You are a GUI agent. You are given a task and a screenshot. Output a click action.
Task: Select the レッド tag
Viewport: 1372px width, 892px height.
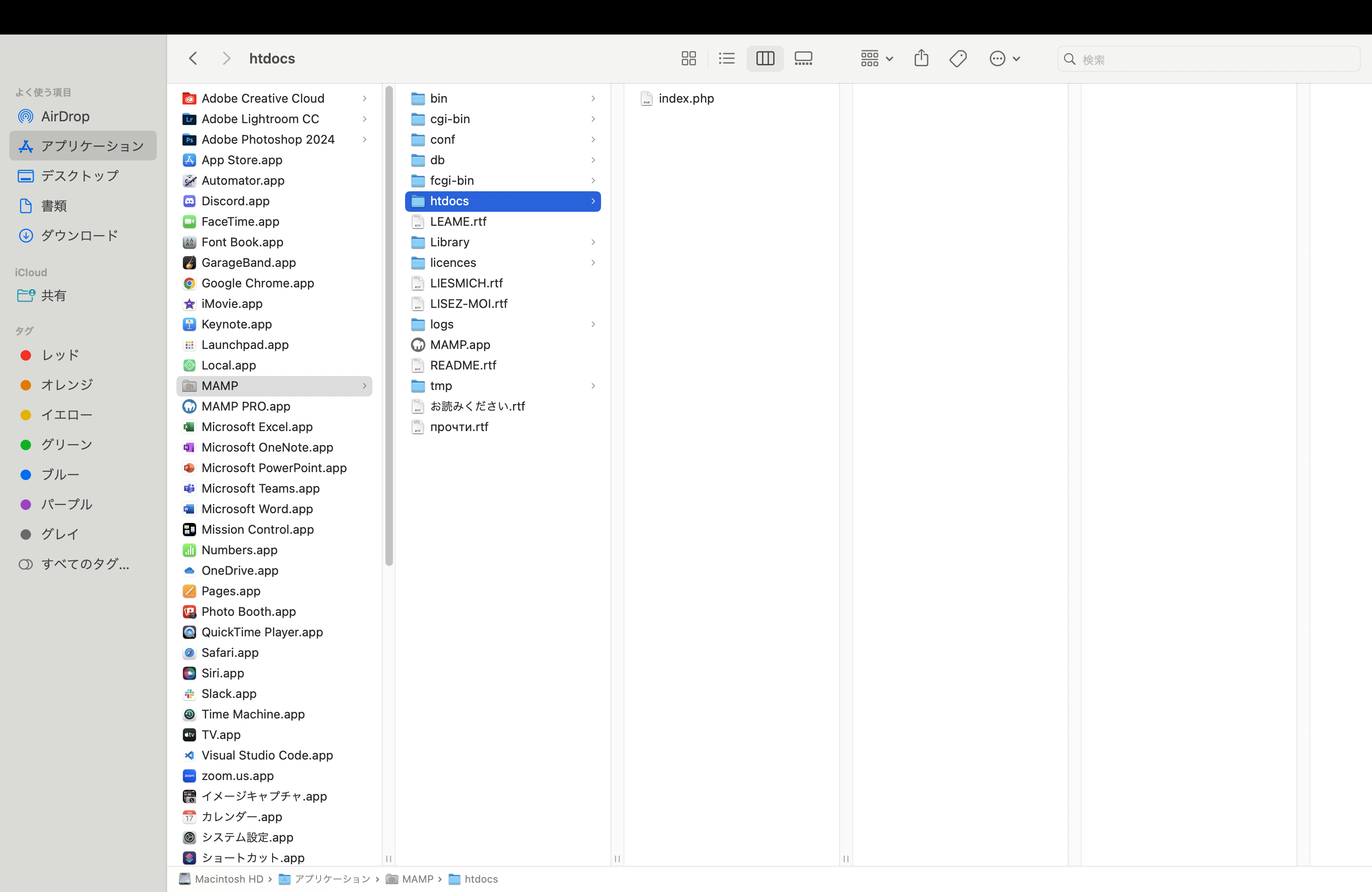83,355
